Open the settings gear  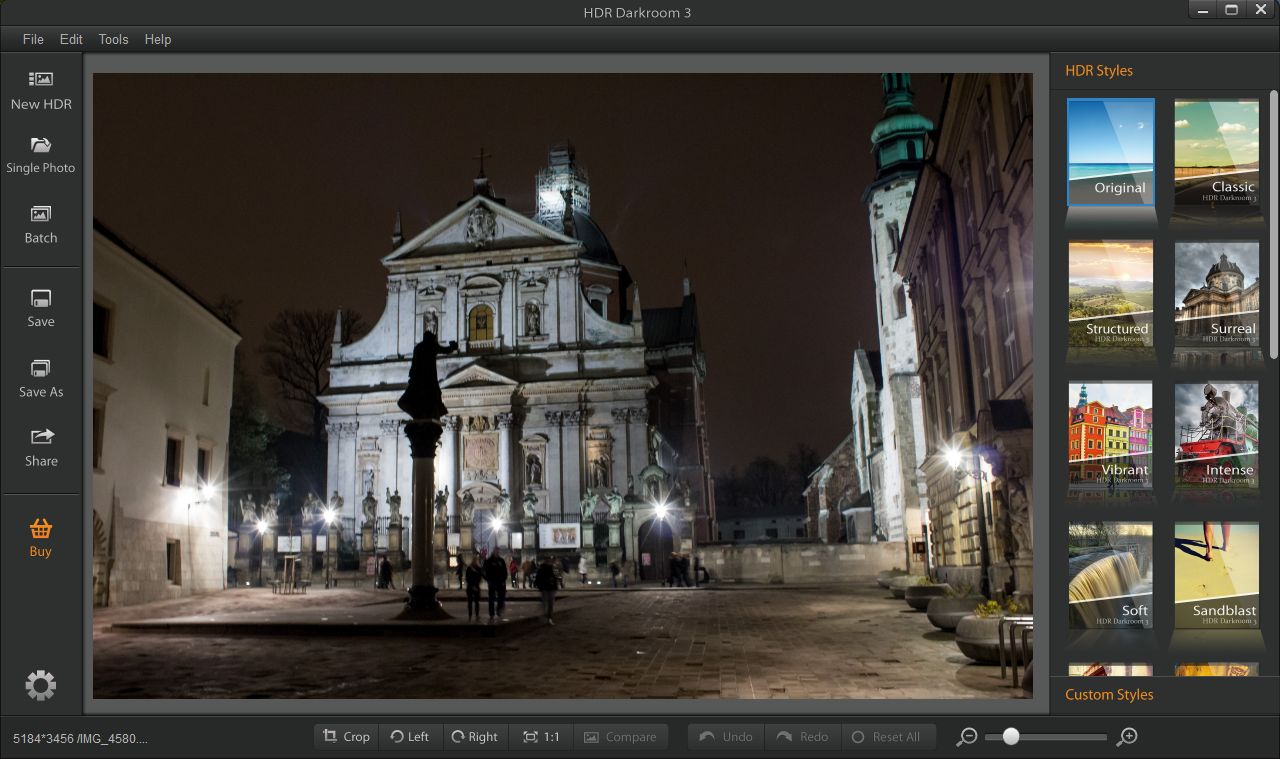tap(40, 685)
